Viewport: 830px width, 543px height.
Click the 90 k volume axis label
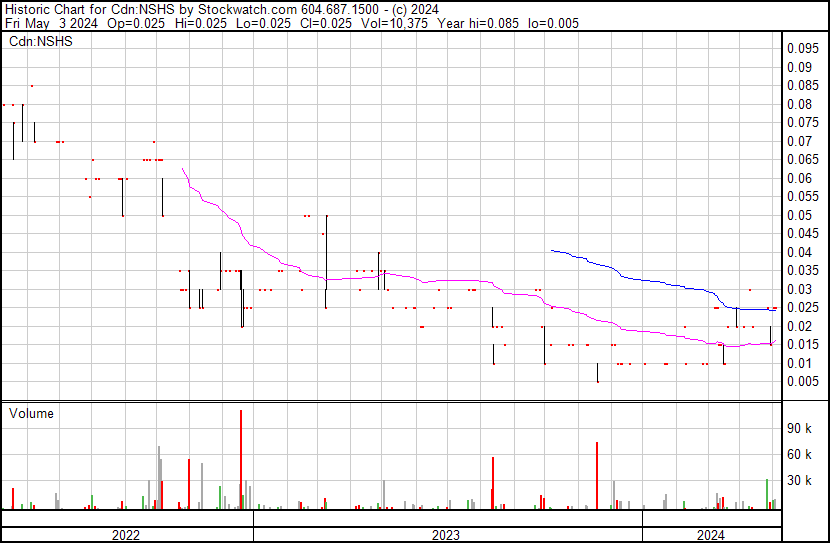[799, 428]
